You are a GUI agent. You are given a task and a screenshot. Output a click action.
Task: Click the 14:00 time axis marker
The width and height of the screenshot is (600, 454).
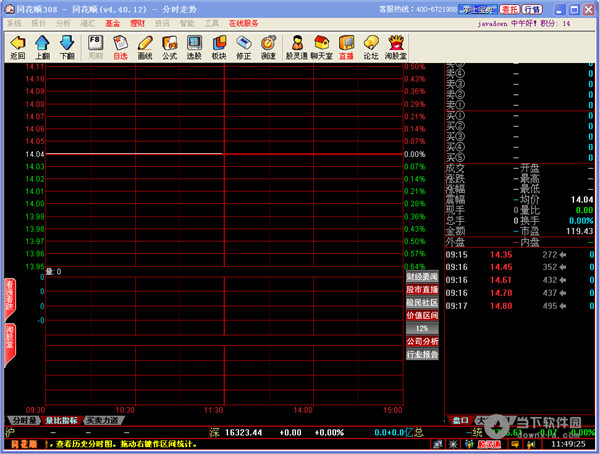pyautogui.click(x=303, y=410)
